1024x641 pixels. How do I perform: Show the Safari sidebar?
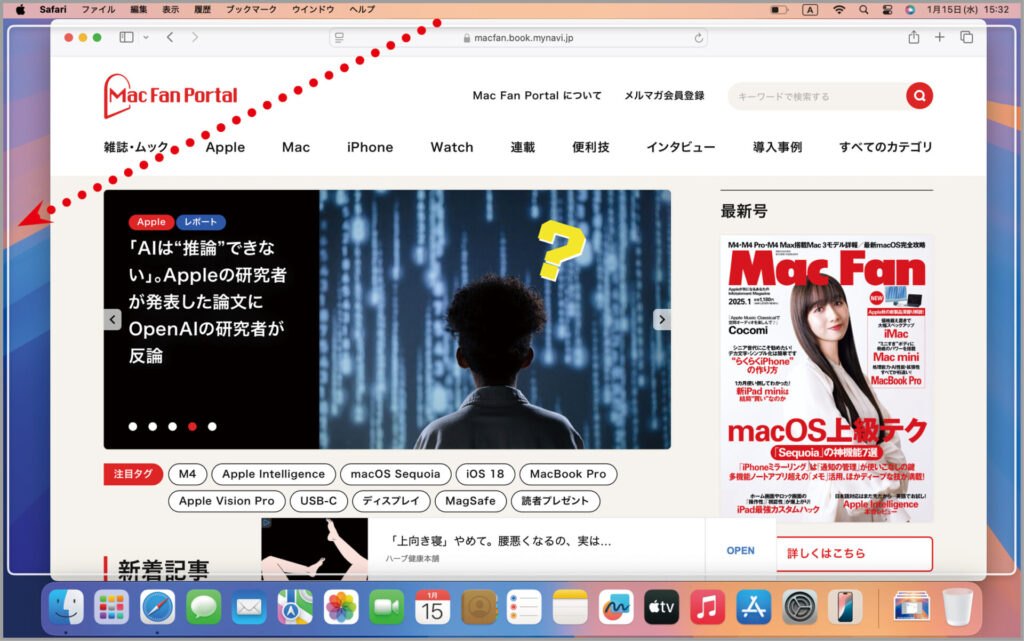click(126, 37)
